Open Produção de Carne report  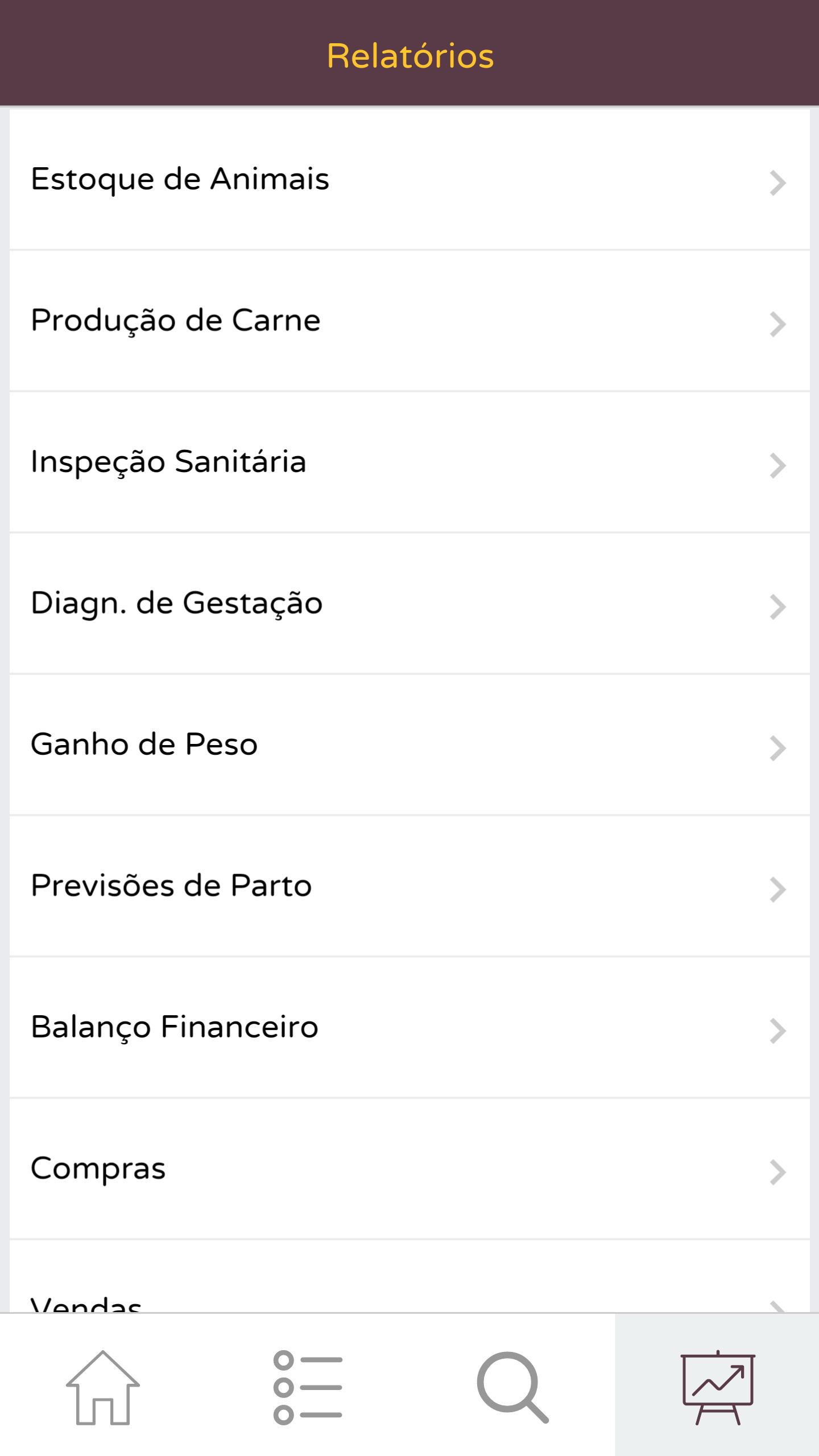click(x=175, y=320)
